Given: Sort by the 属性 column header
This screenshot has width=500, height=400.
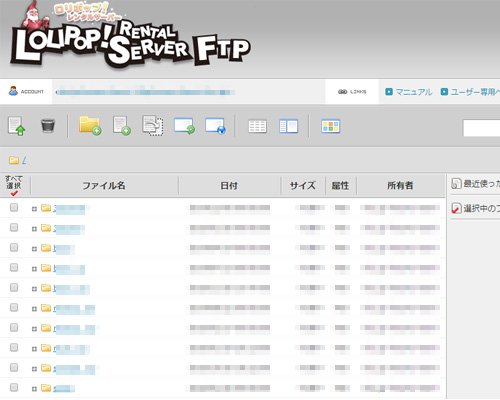Looking at the screenshot, I should 340,186.
